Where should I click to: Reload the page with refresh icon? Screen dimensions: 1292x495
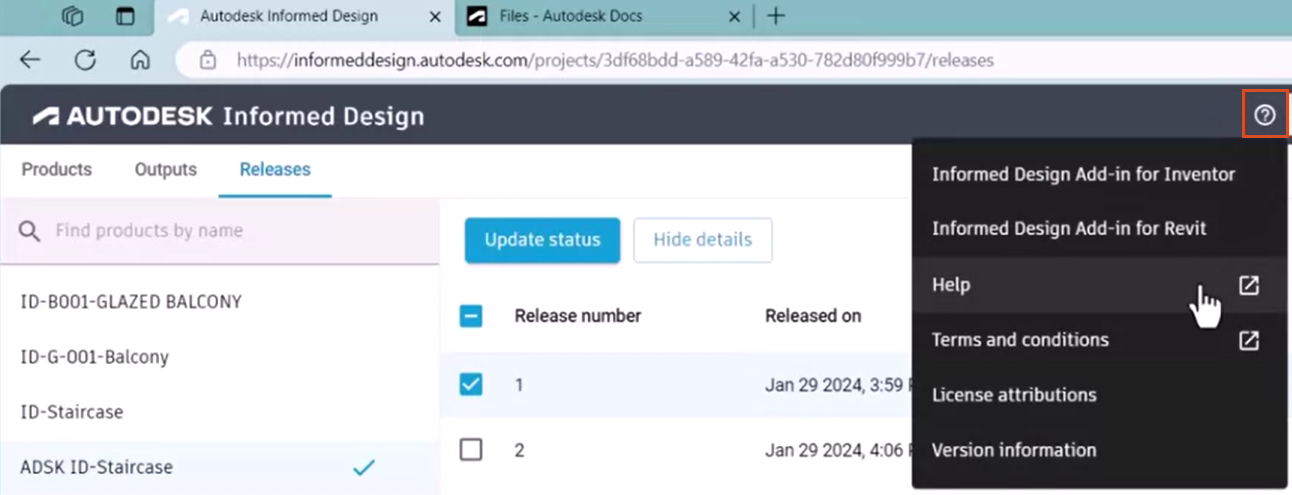[85, 60]
